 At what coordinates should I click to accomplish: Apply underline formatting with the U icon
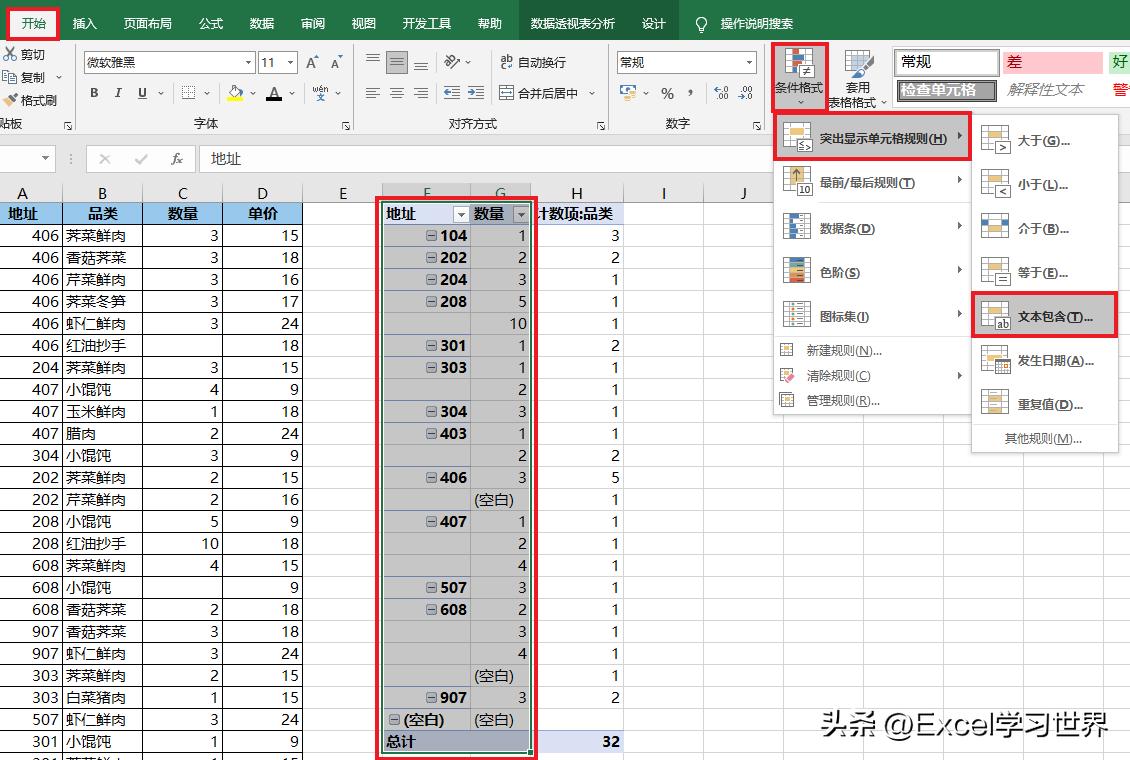point(142,93)
